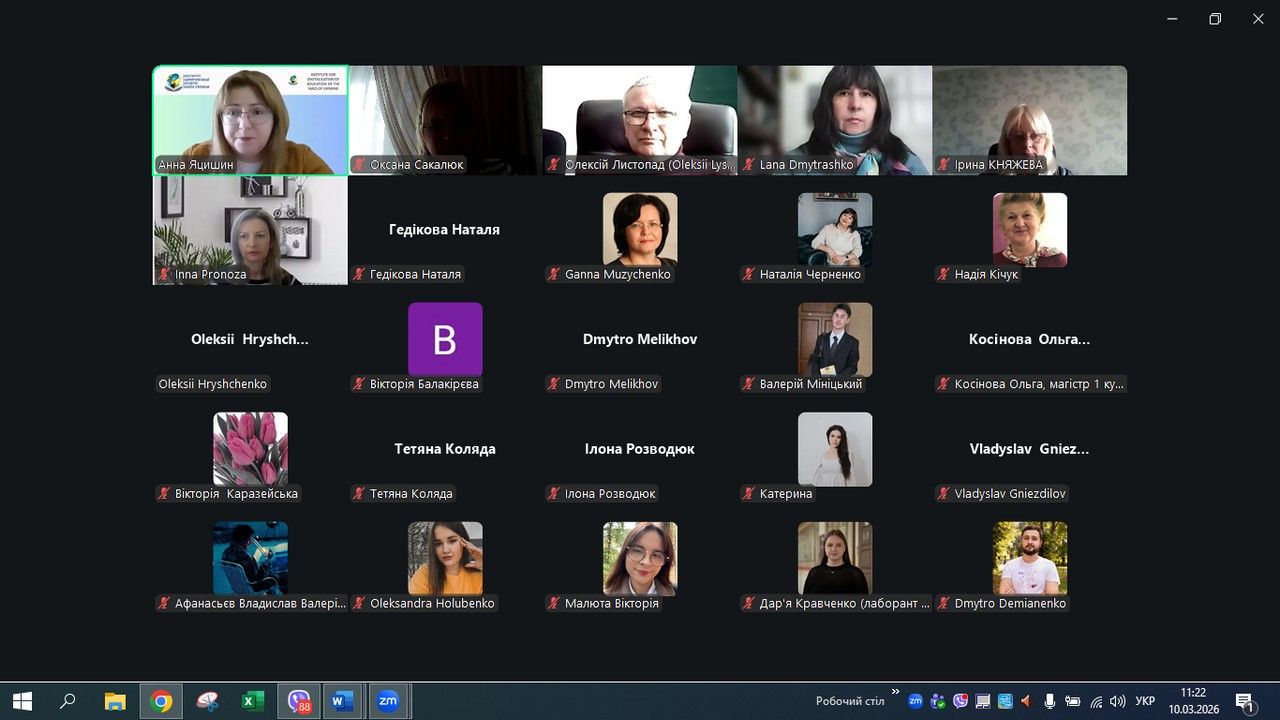Restore down the Zoom meeting window

[1215, 19]
